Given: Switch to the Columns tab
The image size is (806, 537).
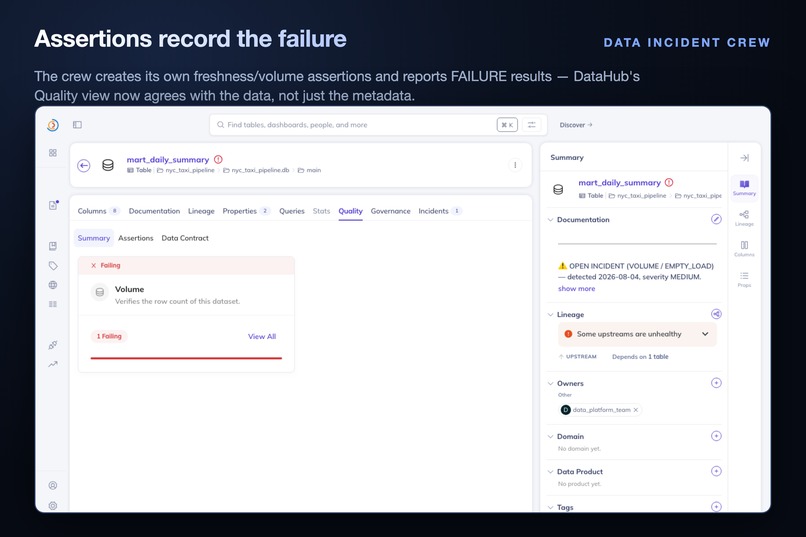Looking at the screenshot, I should (x=98, y=211).
